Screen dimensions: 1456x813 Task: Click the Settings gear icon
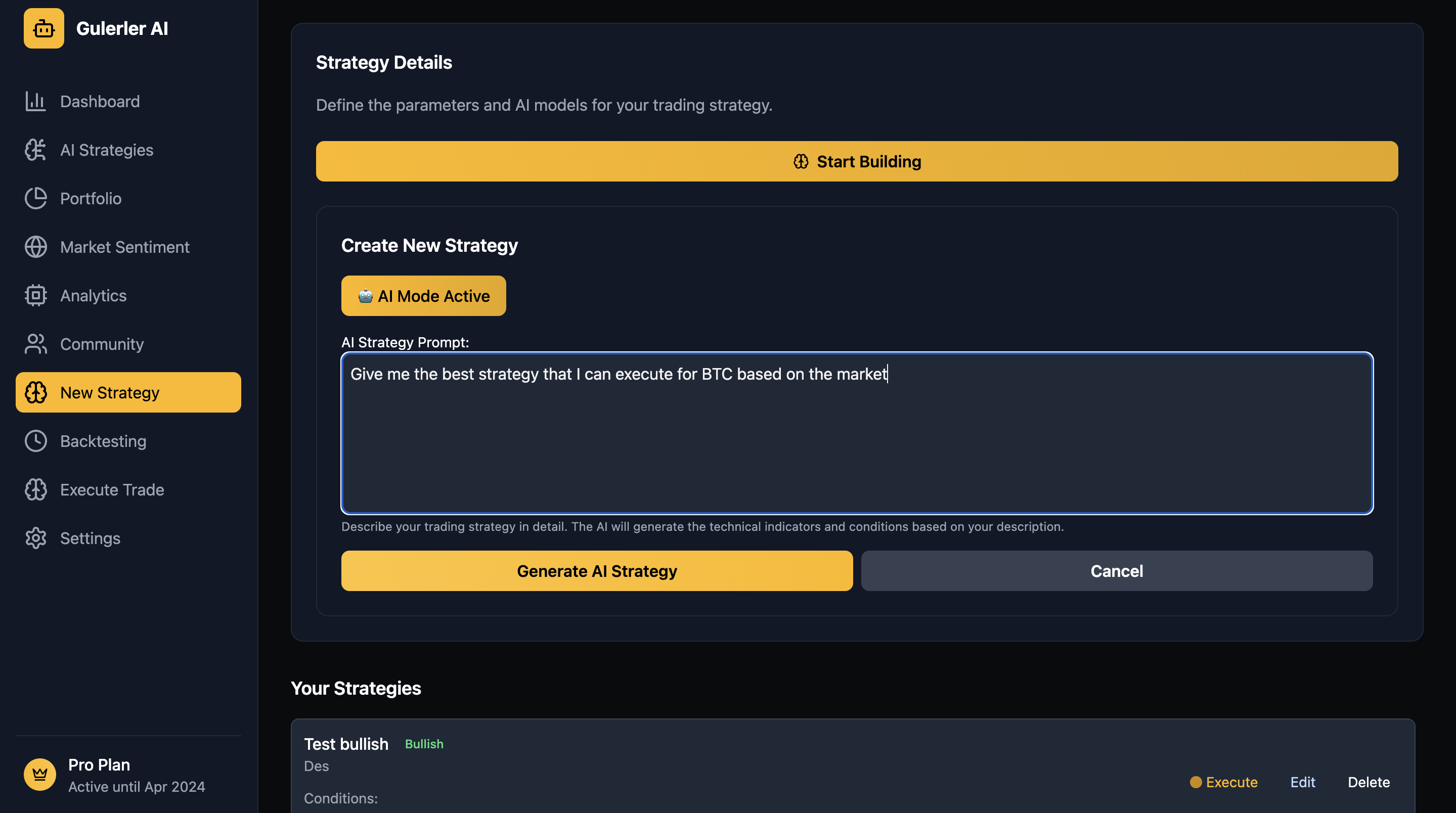(35, 538)
